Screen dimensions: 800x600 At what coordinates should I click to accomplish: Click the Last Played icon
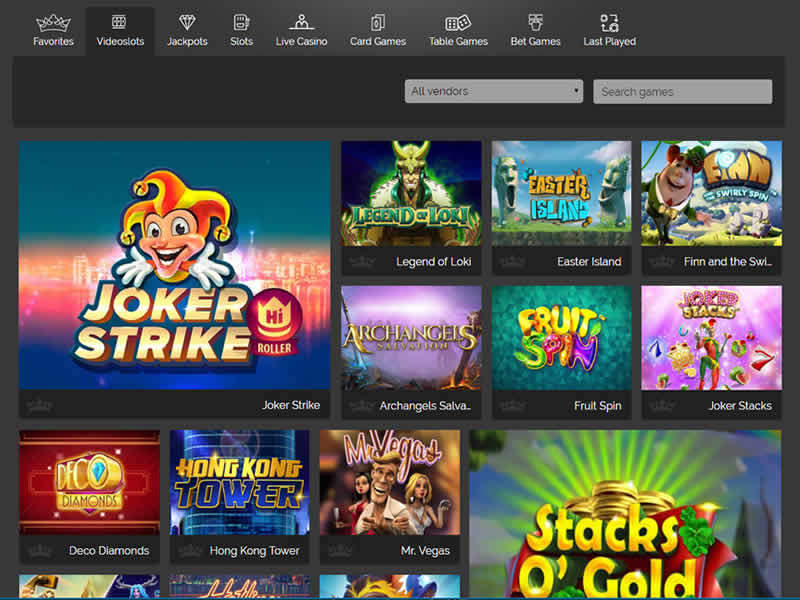coord(610,23)
